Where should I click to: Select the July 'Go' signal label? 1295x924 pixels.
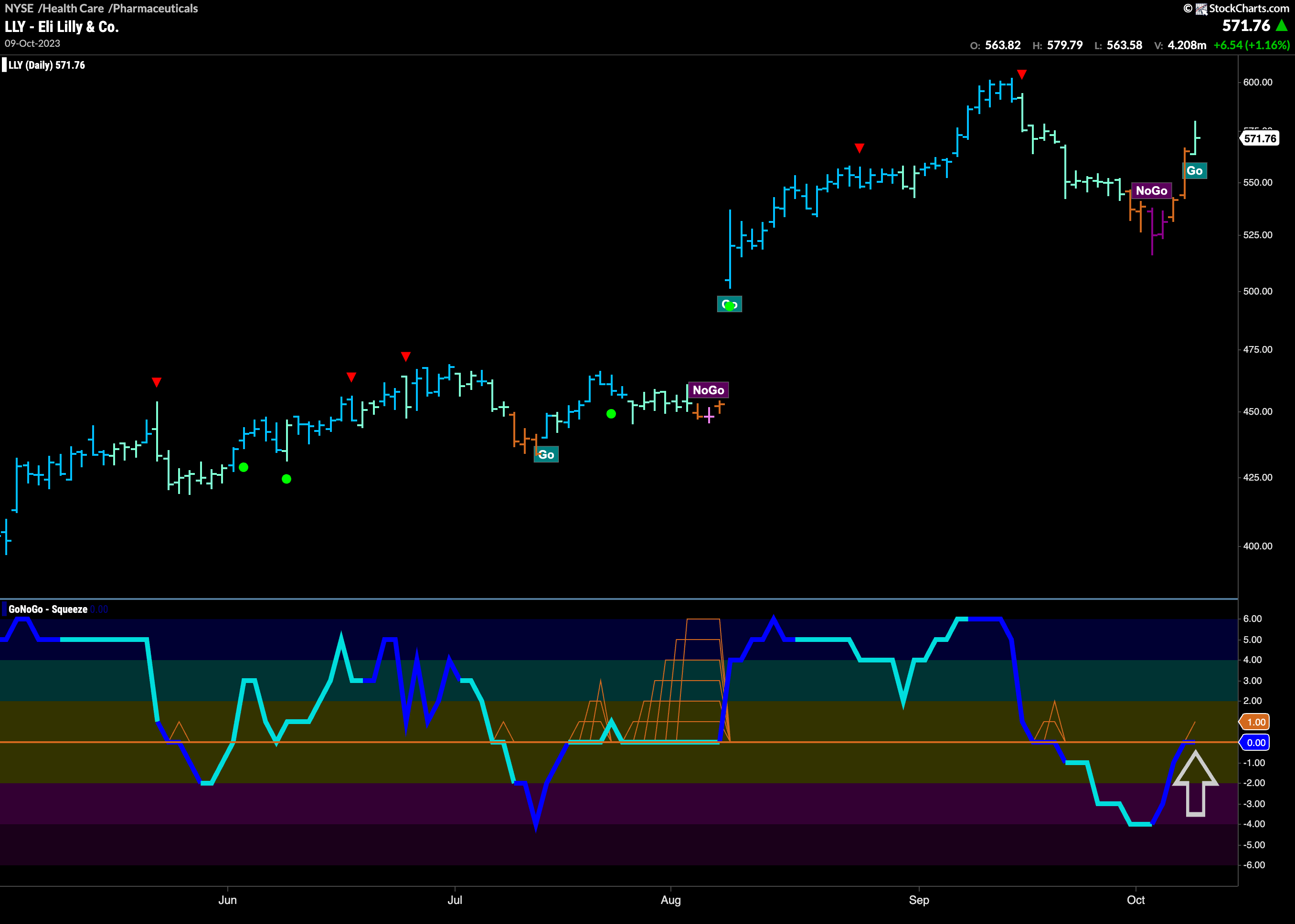tap(546, 455)
